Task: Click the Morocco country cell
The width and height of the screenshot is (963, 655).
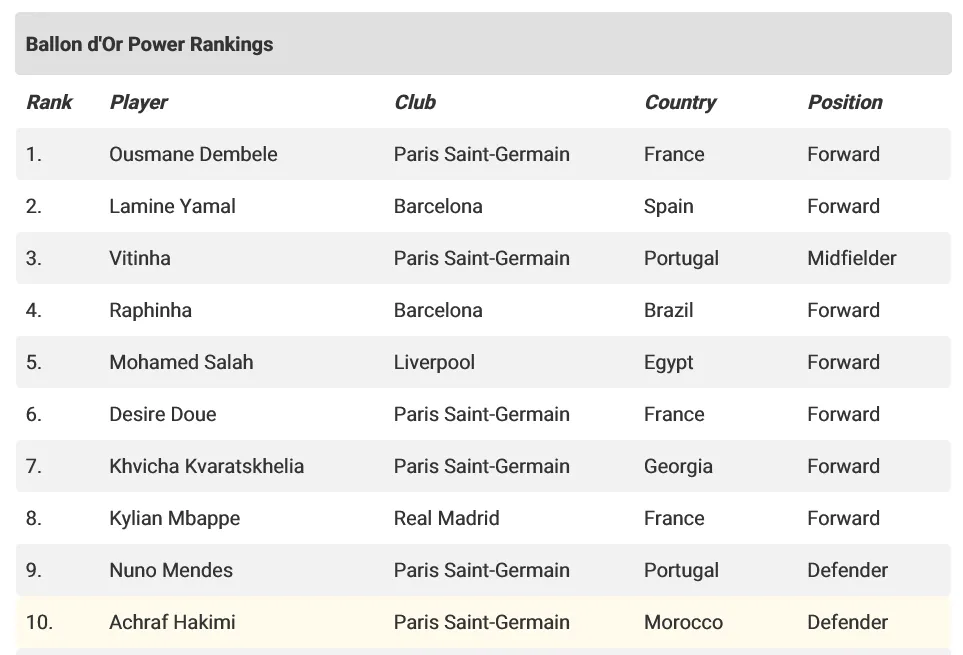Action: click(x=684, y=622)
